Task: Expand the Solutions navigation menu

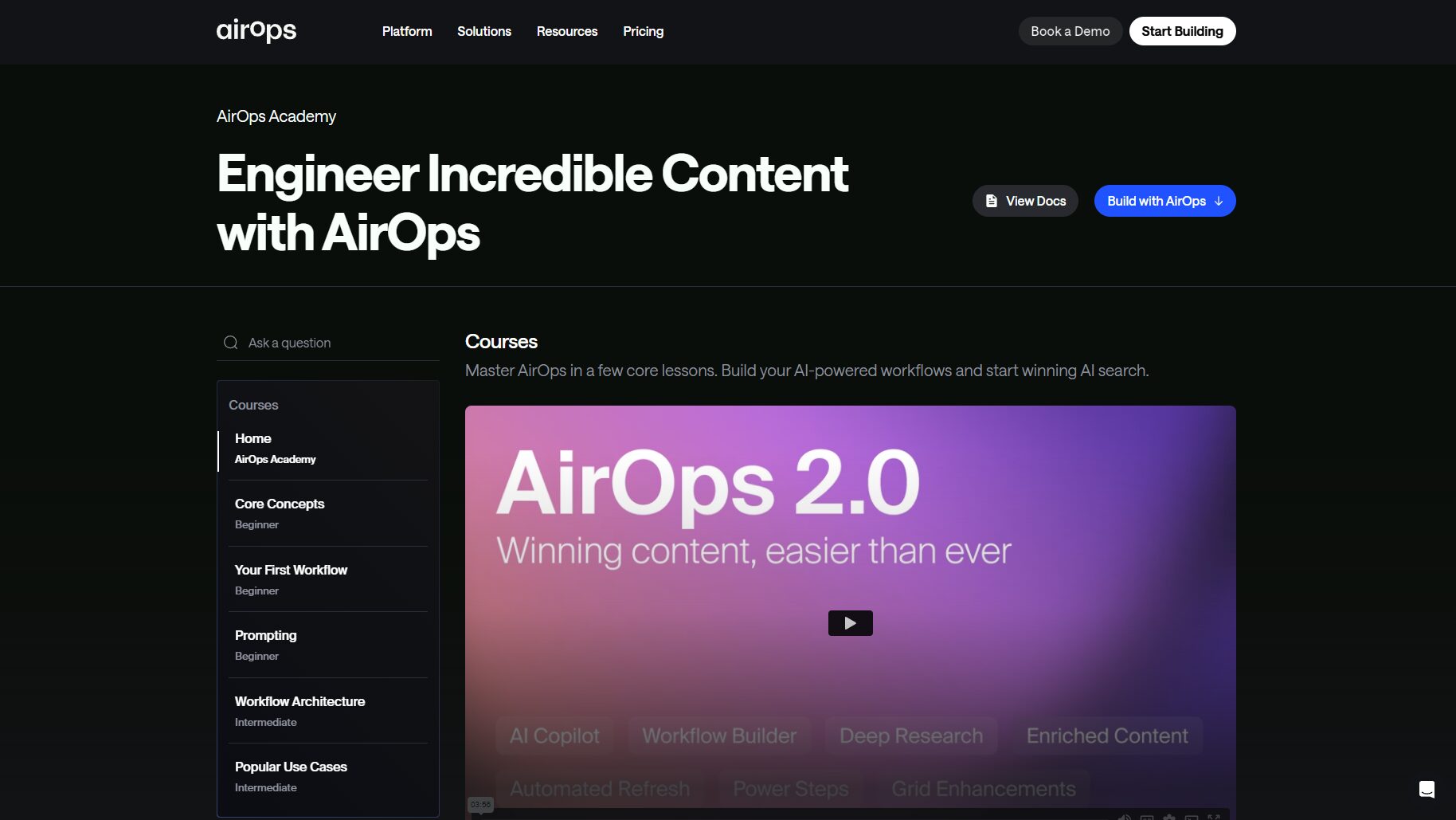Action: pos(483,31)
